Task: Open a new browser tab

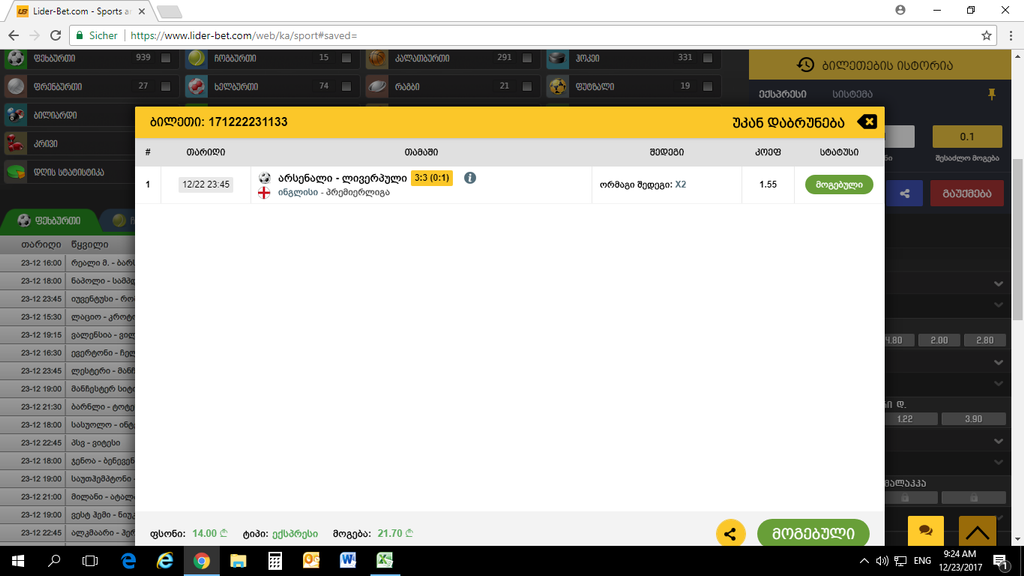Action: click(x=169, y=11)
